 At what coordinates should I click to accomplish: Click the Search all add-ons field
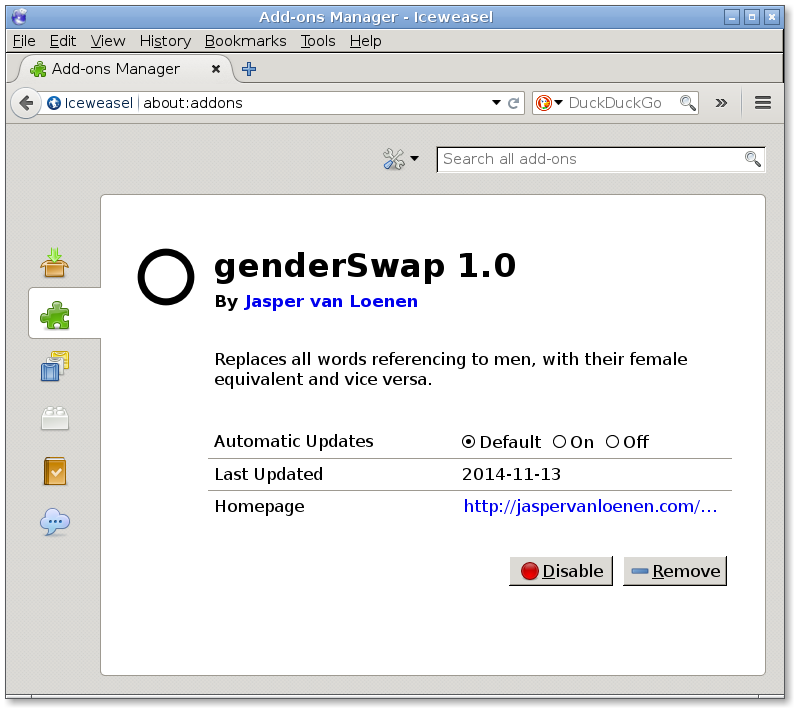coord(590,159)
